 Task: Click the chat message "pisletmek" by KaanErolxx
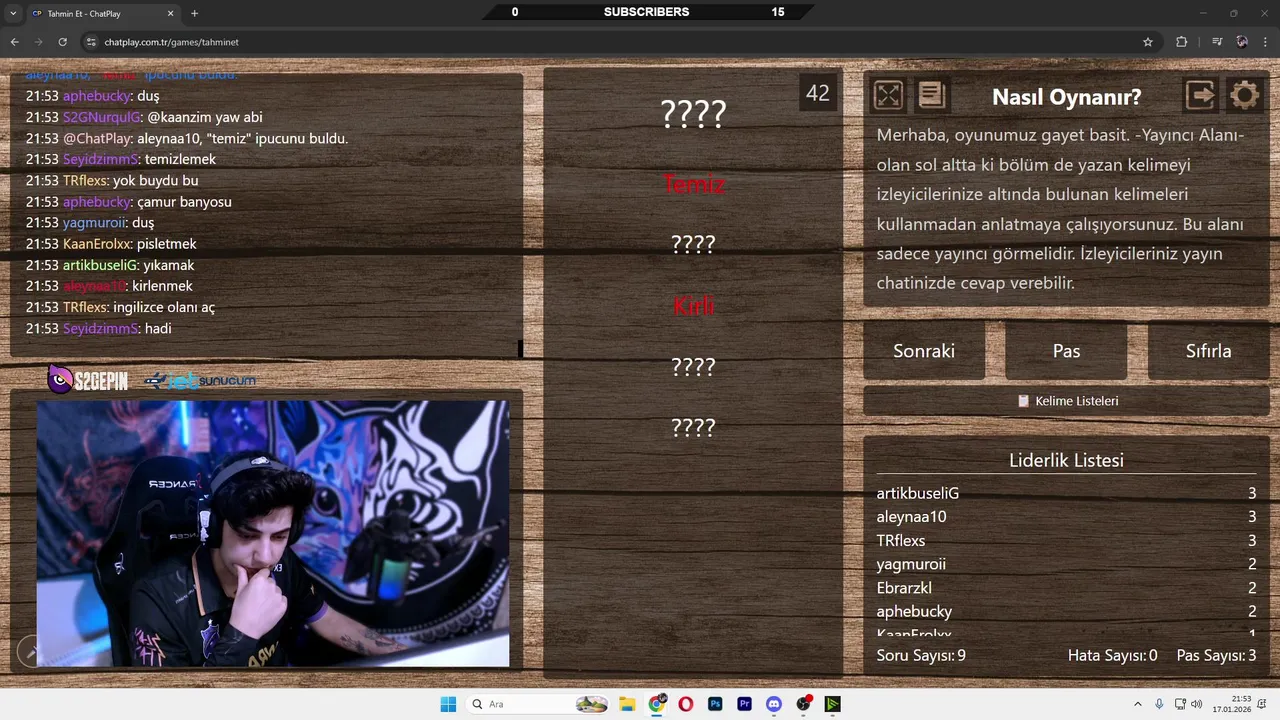[168, 244]
